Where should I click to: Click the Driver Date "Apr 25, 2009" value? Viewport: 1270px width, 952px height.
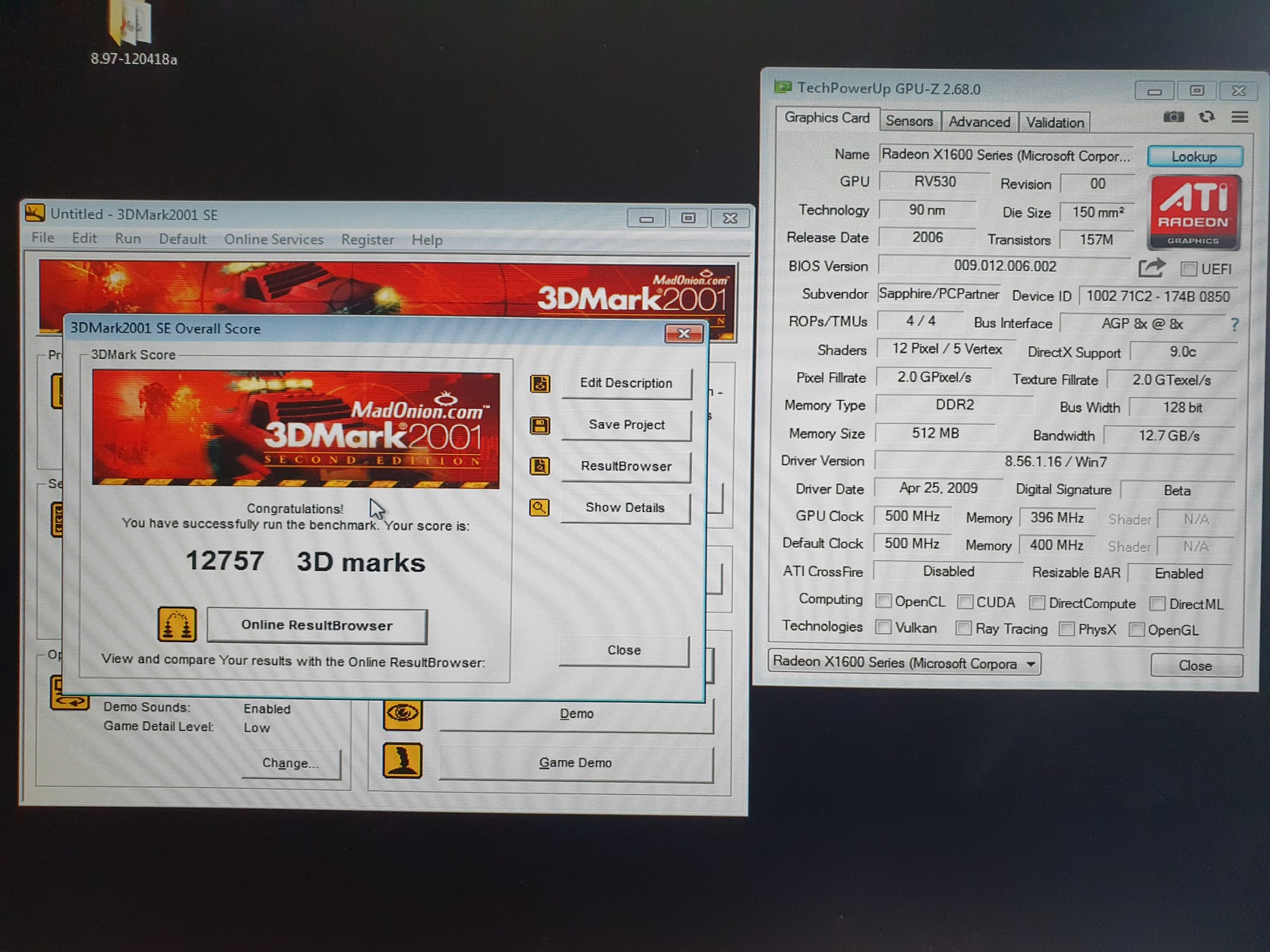(939, 488)
